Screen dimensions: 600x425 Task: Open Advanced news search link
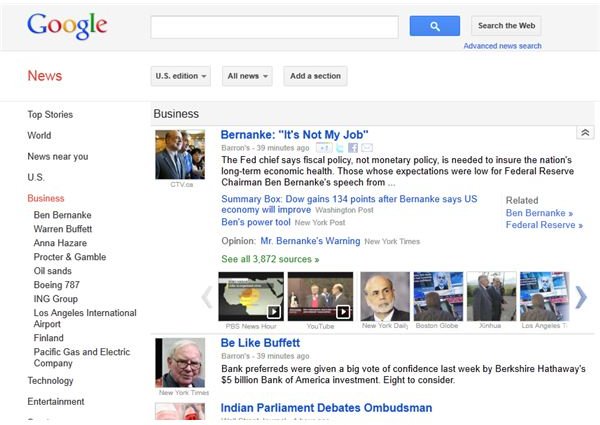[x=502, y=46]
